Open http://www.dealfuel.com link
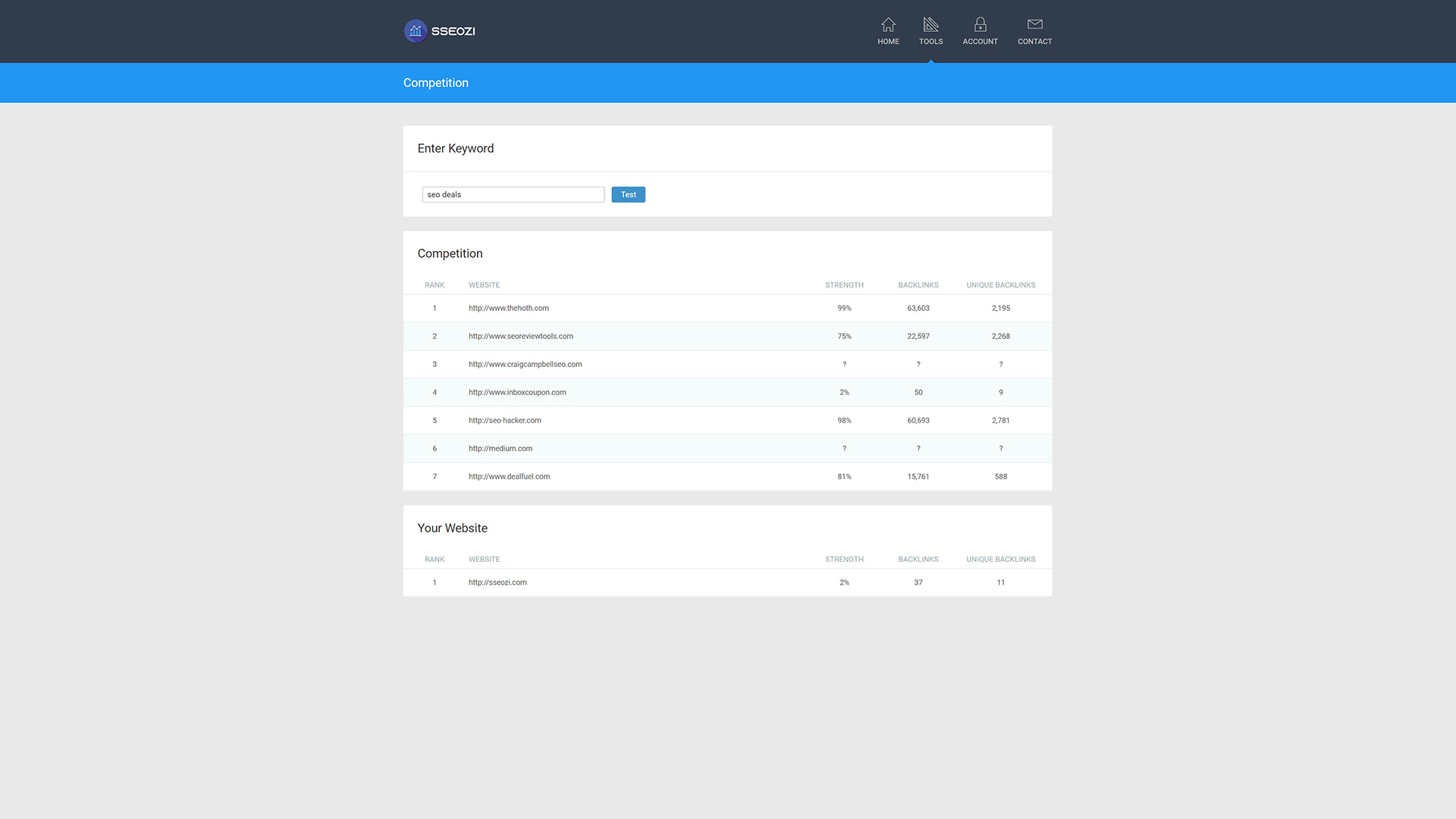The width and height of the screenshot is (1456, 819). [x=510, y=477]
